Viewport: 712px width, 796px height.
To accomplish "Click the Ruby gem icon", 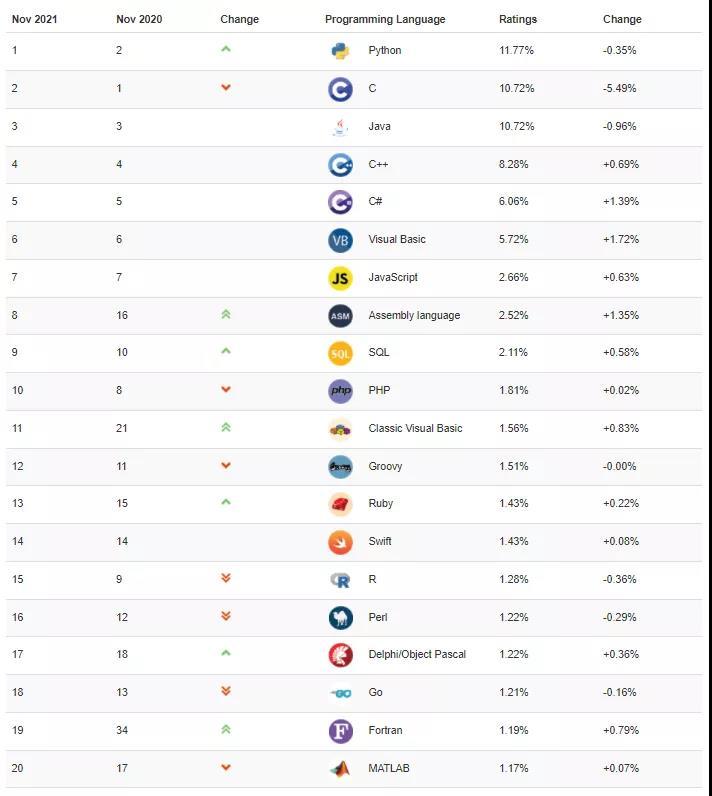I will click(x=340, y=504).
